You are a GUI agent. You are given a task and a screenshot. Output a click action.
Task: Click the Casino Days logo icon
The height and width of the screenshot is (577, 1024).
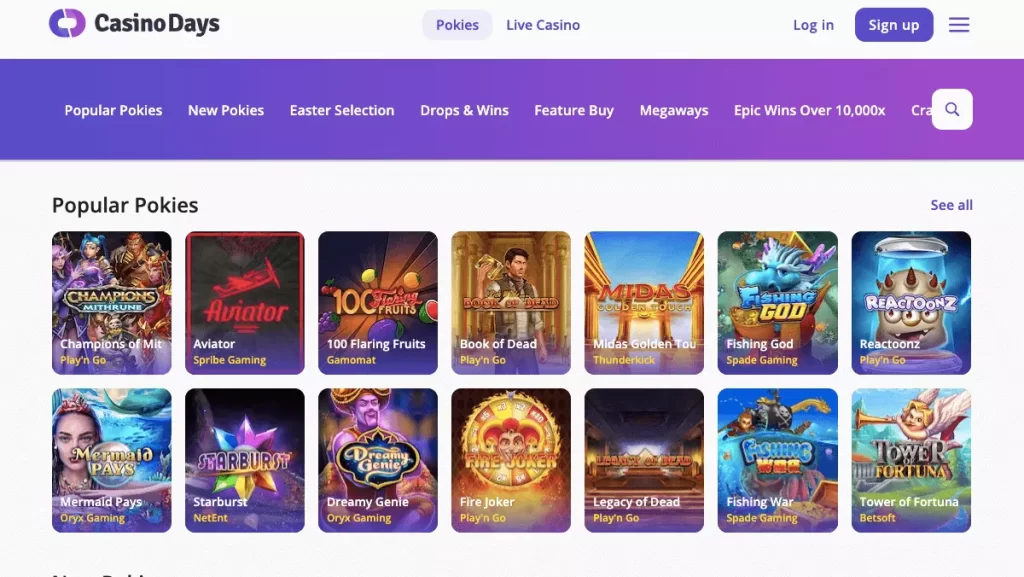click(67, 23)
